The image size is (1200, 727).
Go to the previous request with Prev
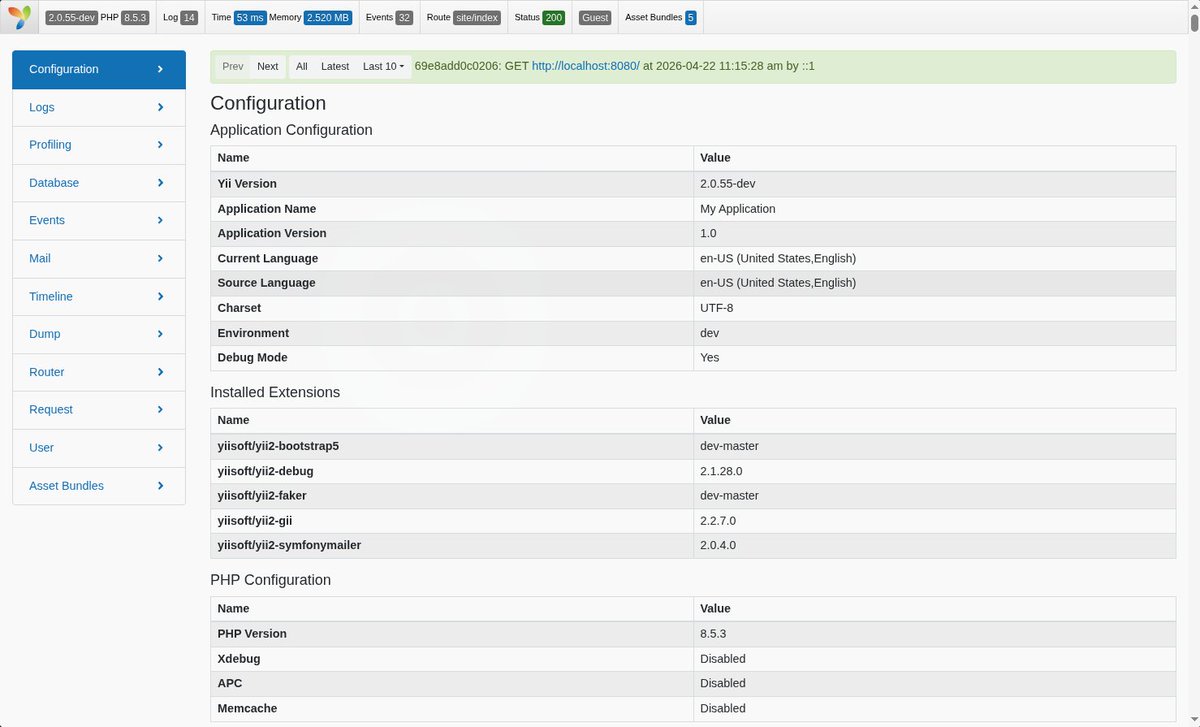pos(233,66)
